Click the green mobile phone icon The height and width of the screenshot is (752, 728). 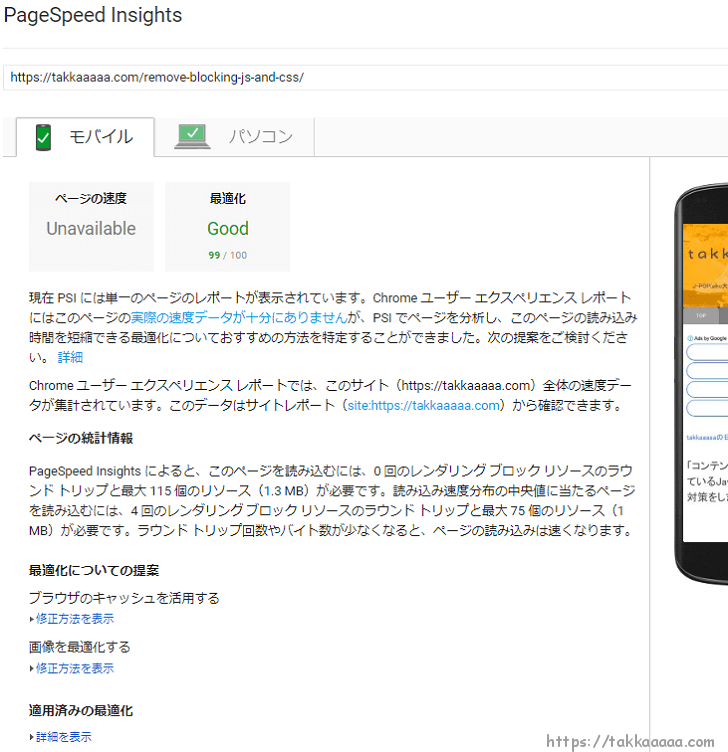click(43, 137)
